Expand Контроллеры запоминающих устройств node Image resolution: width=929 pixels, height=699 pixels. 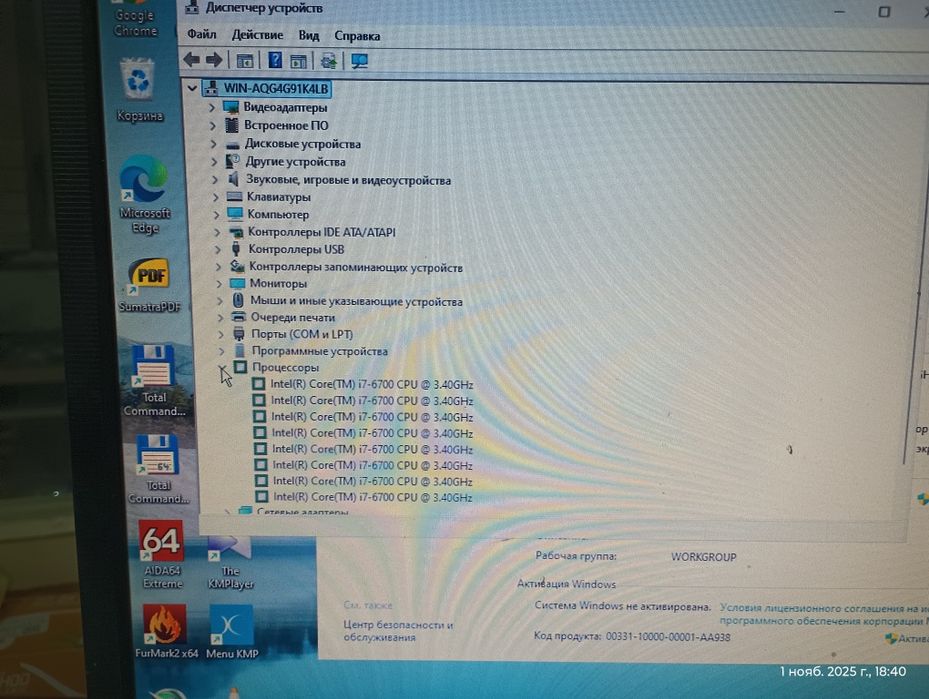click(x=218, y=267)
